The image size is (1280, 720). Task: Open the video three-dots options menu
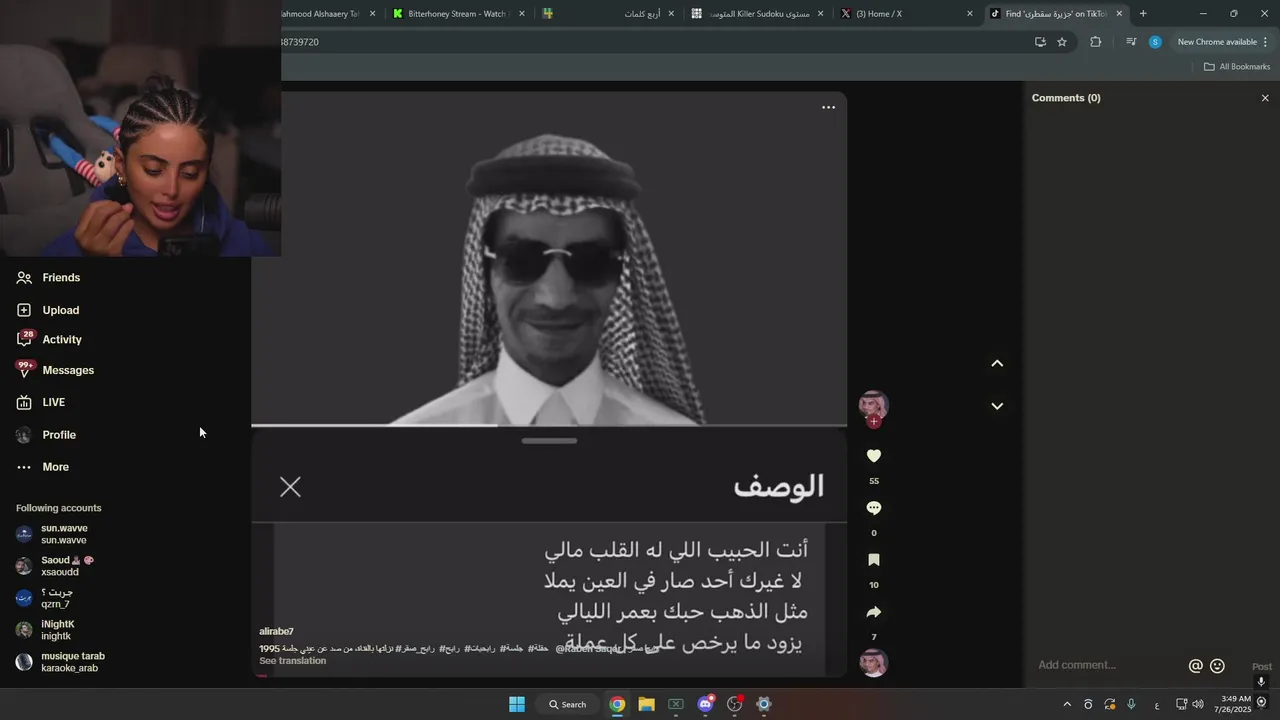pyautogui.click(x=828, y=108)
